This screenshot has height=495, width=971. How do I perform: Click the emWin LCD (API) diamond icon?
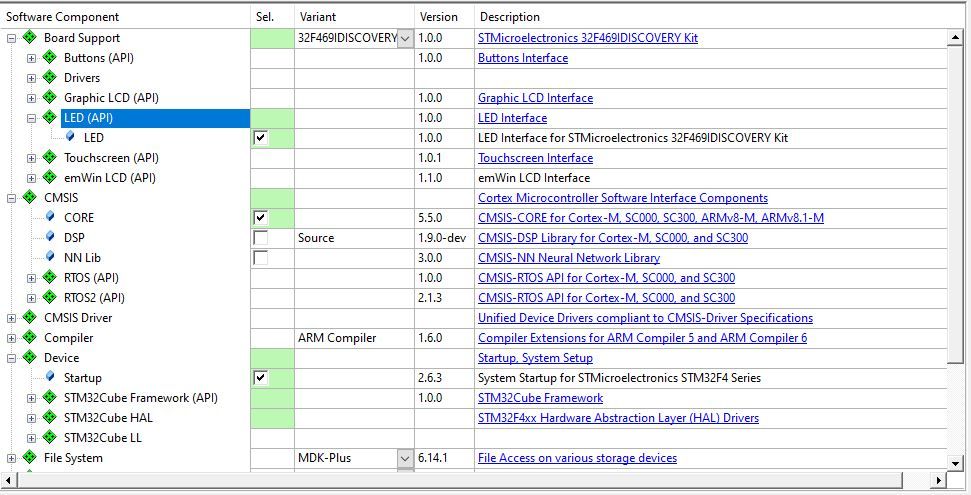(x=50, y=177)
